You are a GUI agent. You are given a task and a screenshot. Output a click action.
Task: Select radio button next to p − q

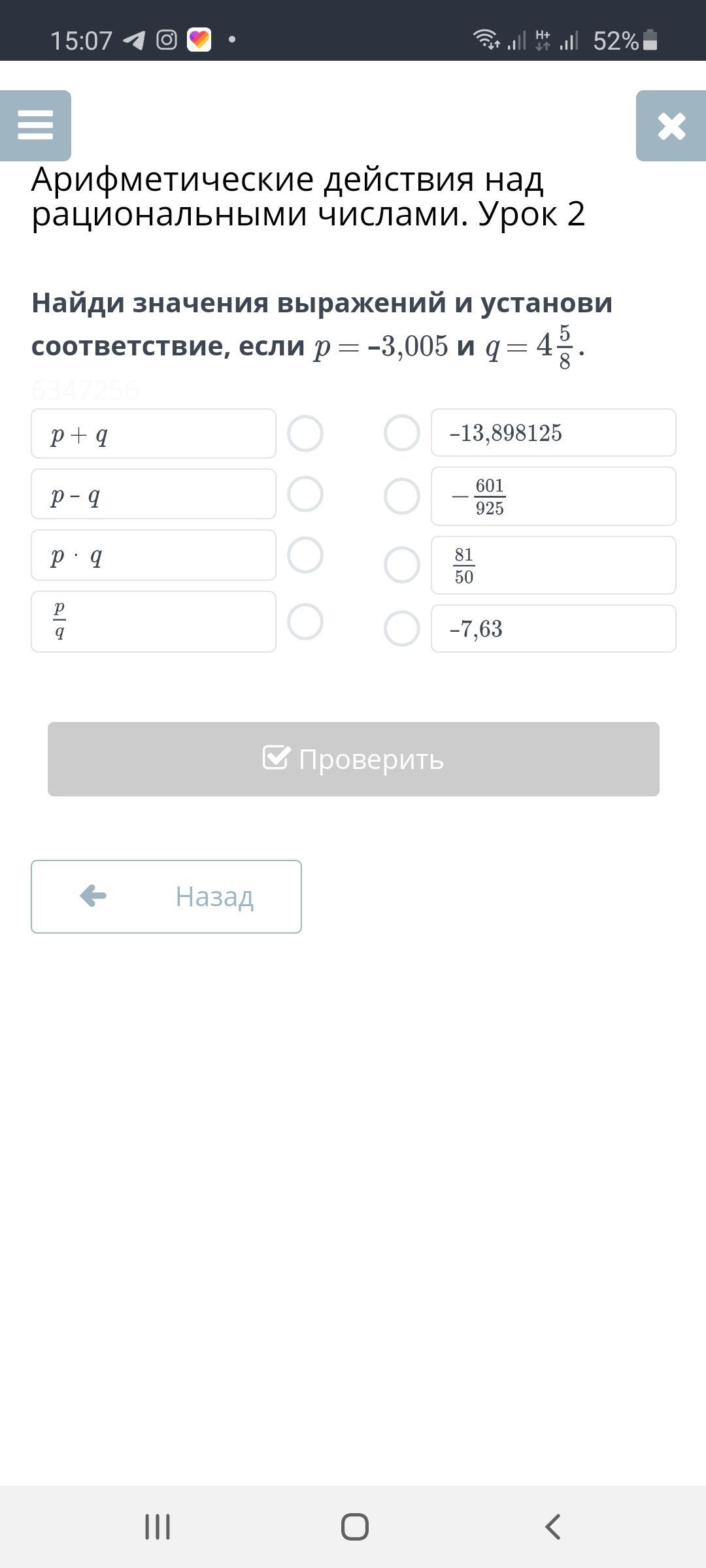pos(305,494)
